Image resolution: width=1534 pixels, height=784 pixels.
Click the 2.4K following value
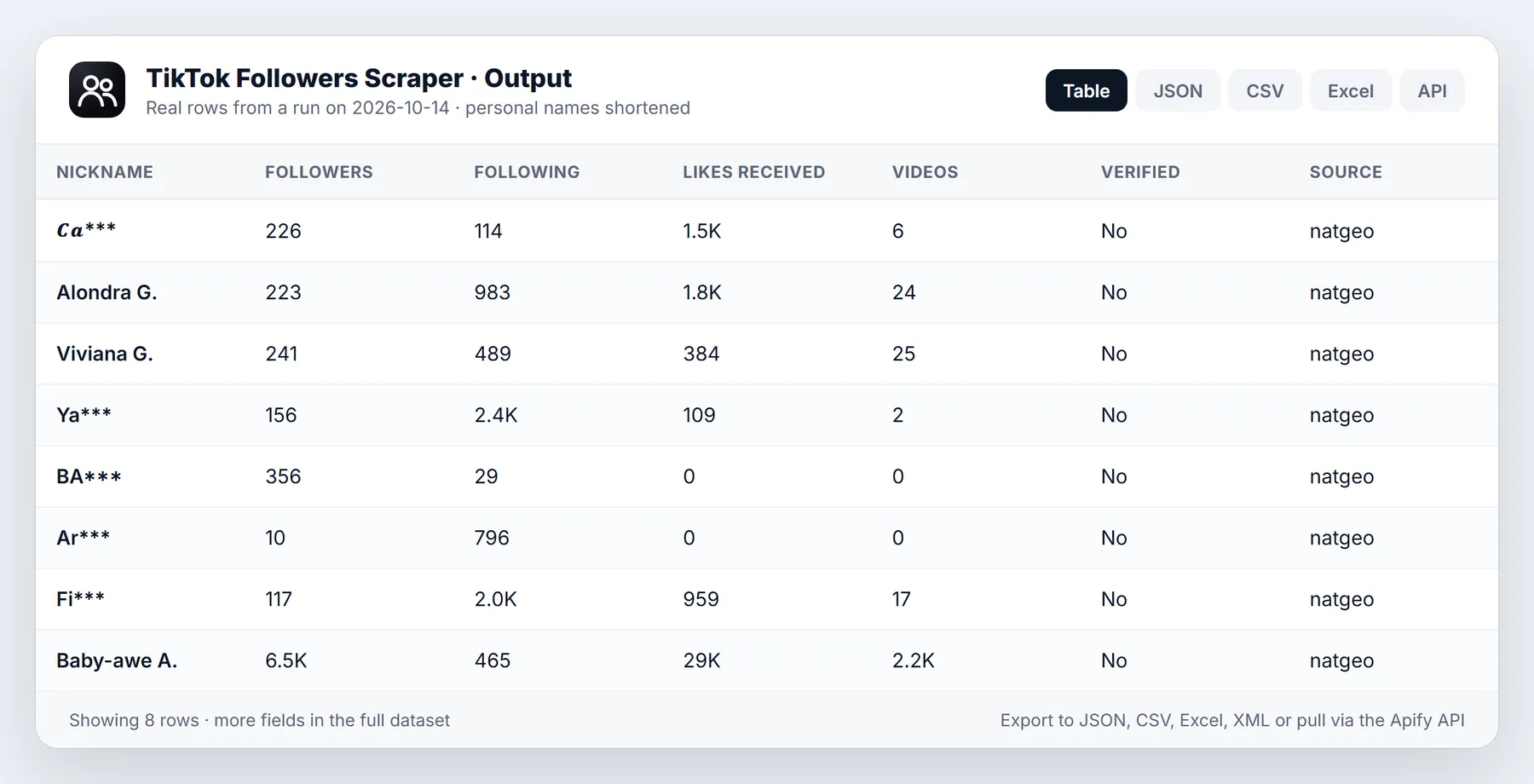coord(496,415)
